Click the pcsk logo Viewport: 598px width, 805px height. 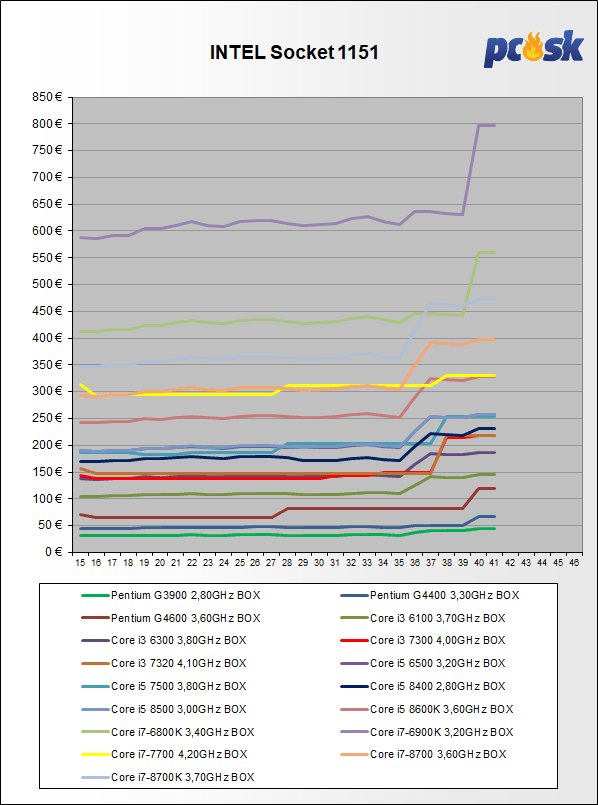coord(533,49)
